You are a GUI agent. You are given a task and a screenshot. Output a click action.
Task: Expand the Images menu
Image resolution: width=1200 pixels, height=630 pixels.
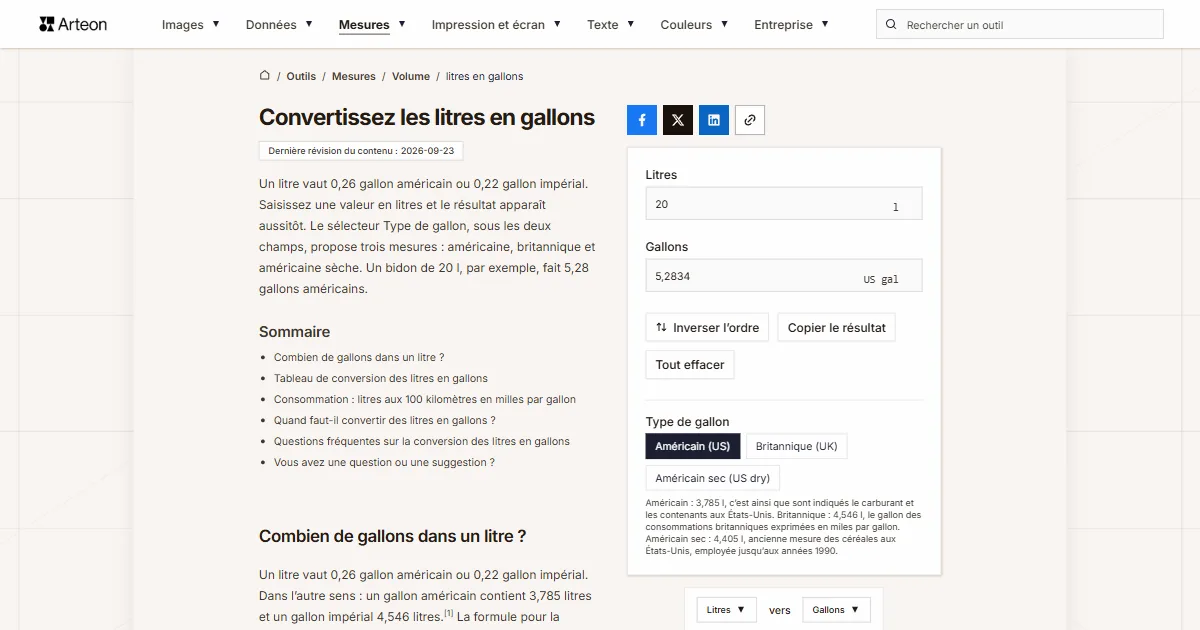191,24
